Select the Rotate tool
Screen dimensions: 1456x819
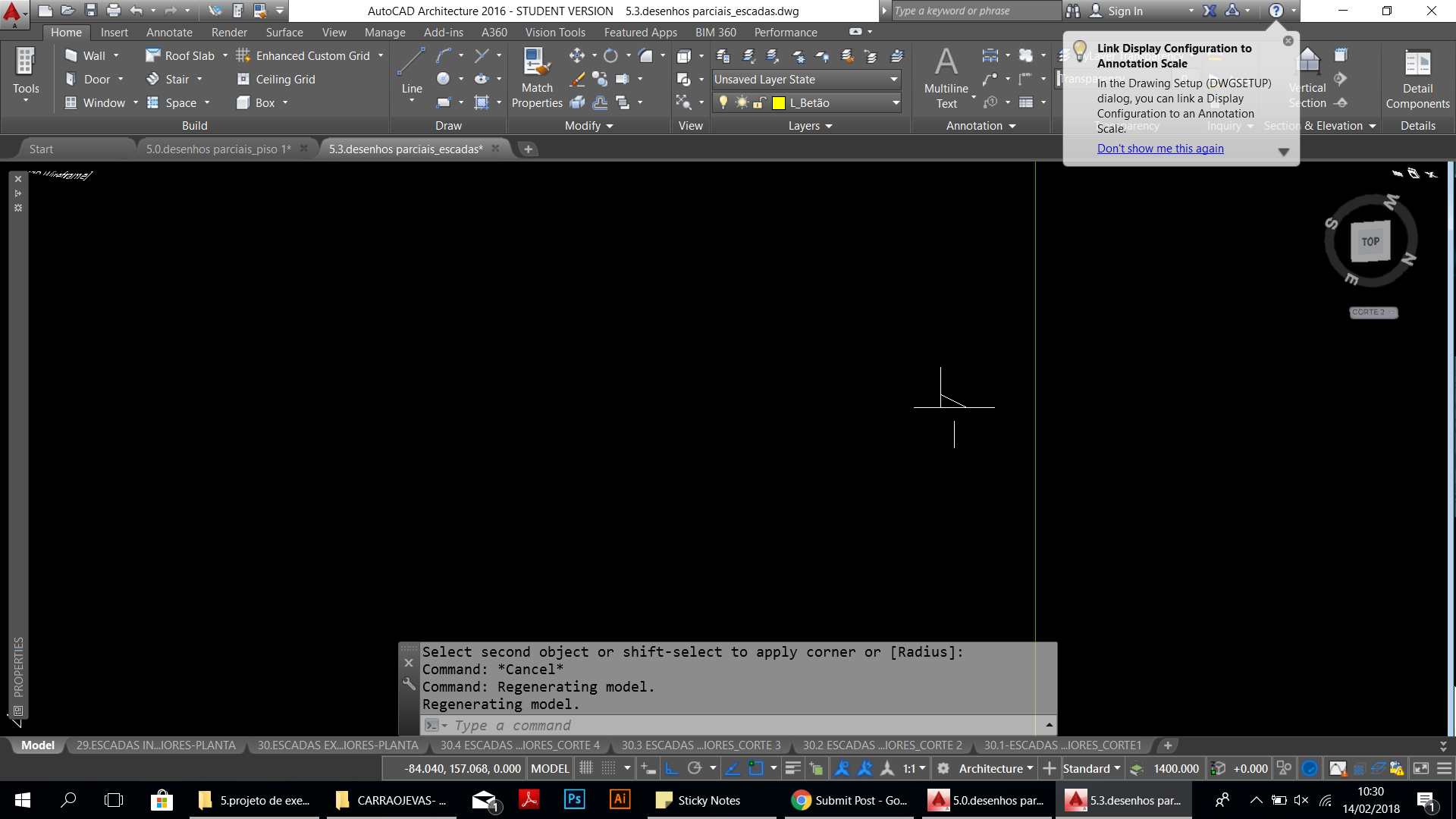point(611,55)
